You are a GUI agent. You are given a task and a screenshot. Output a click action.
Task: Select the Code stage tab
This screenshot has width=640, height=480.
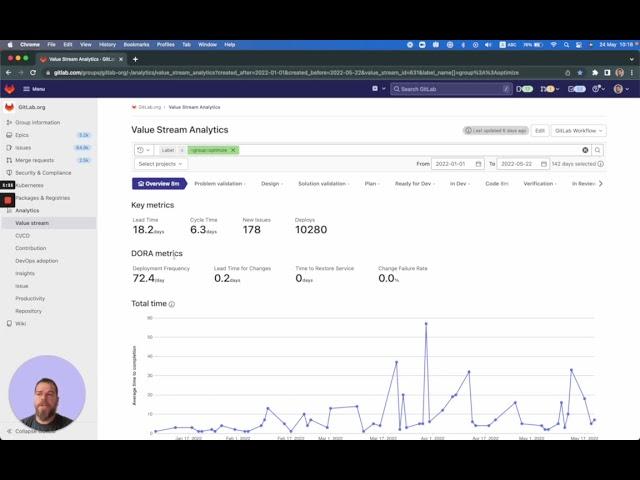497,184
